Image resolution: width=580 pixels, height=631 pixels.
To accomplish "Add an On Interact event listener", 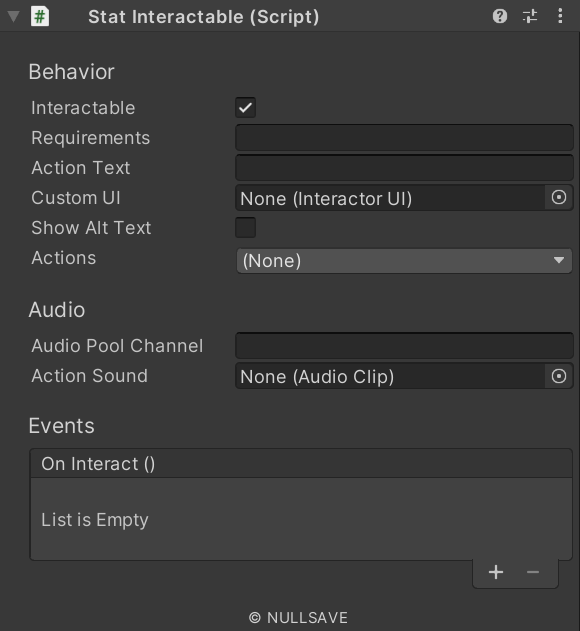I will 496,572.
